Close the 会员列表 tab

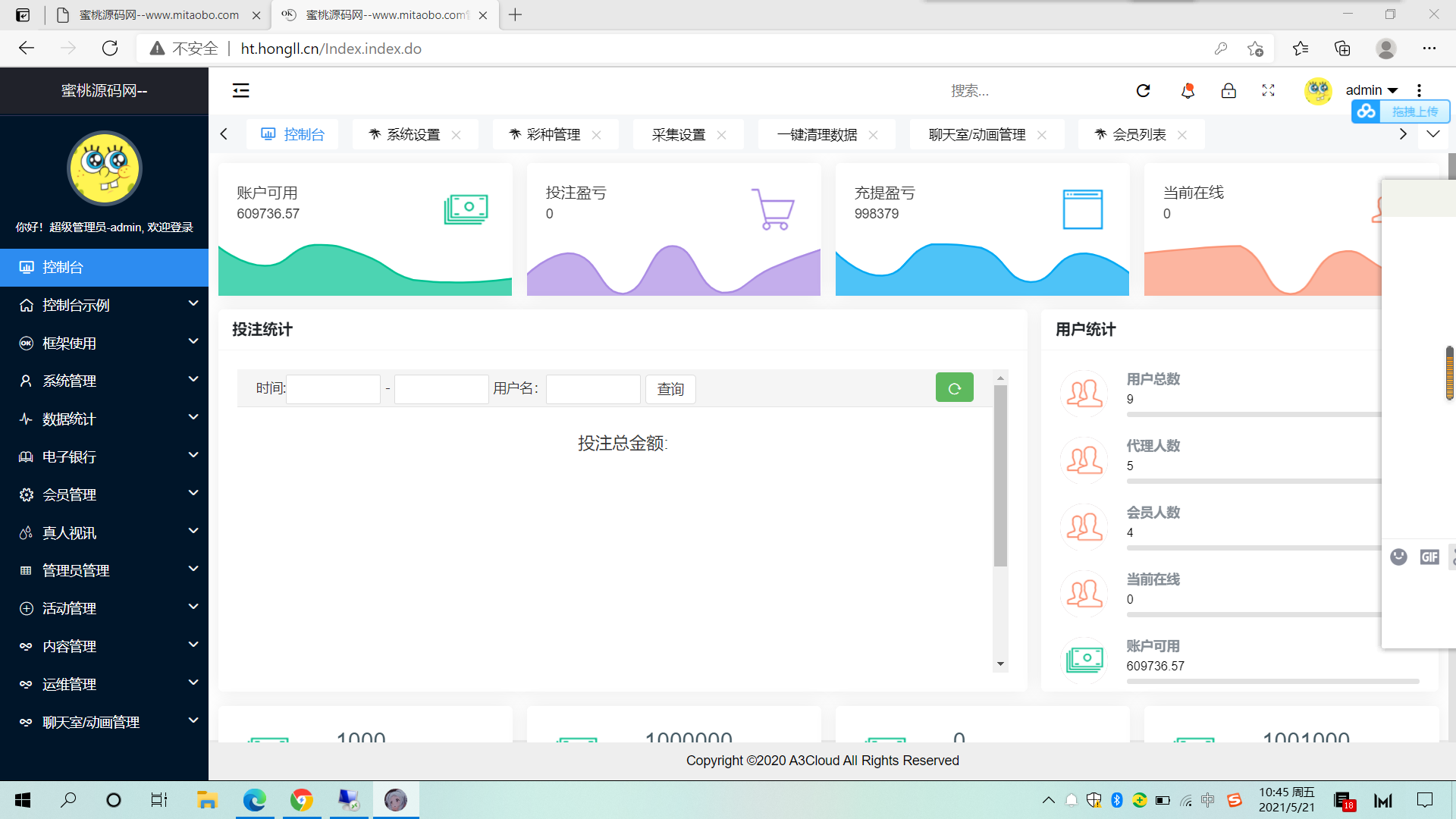pyautogui.click(x=1182, y=135)
